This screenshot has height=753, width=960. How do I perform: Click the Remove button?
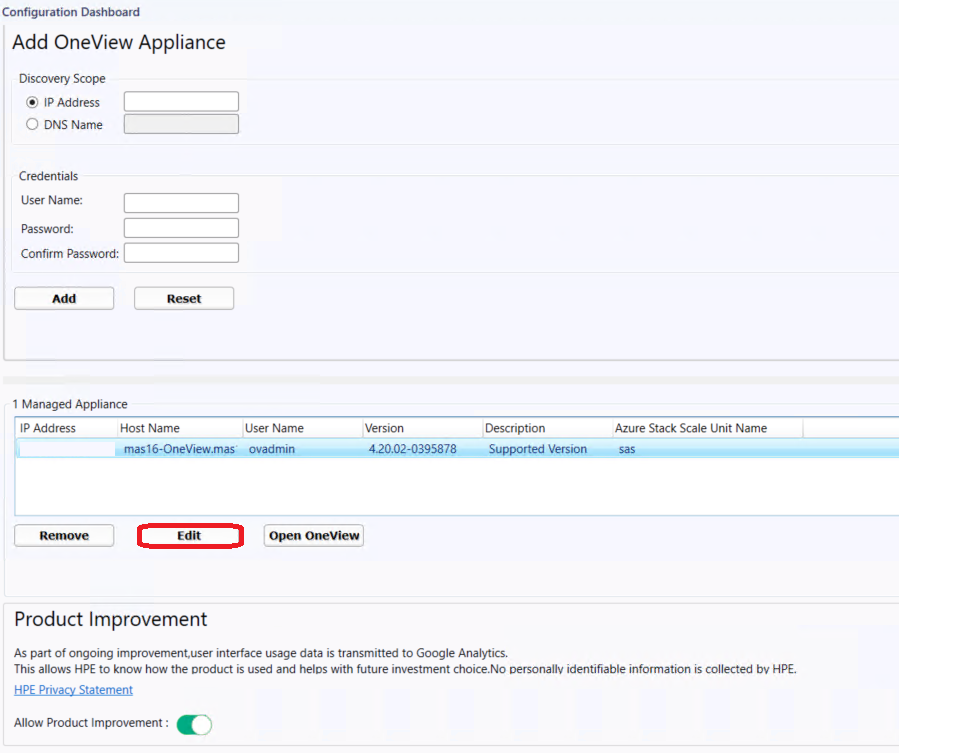[63, 535]
